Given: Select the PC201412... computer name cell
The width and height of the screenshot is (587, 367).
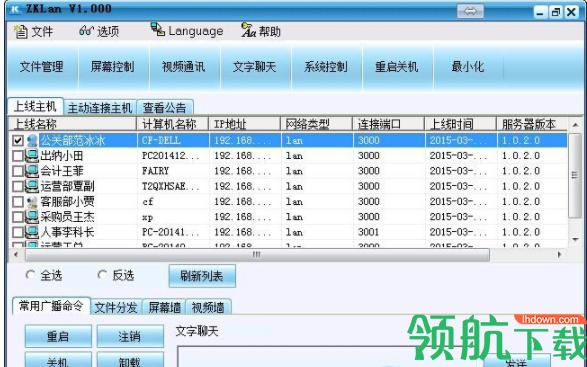Looking at the screenshot, I should click(173, 156).
